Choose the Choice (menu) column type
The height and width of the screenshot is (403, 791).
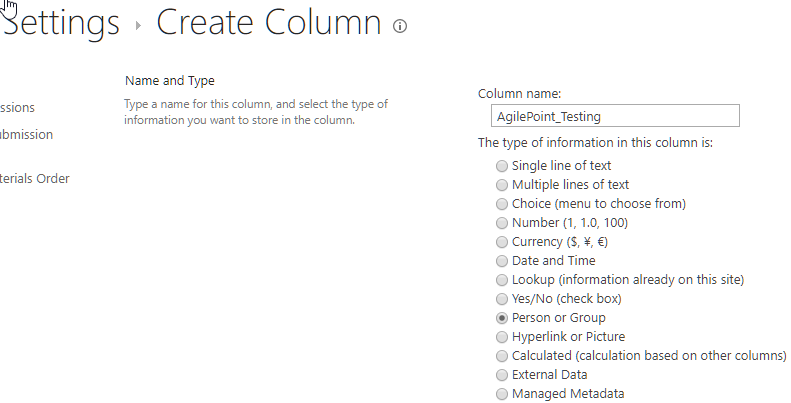point(502,204)
